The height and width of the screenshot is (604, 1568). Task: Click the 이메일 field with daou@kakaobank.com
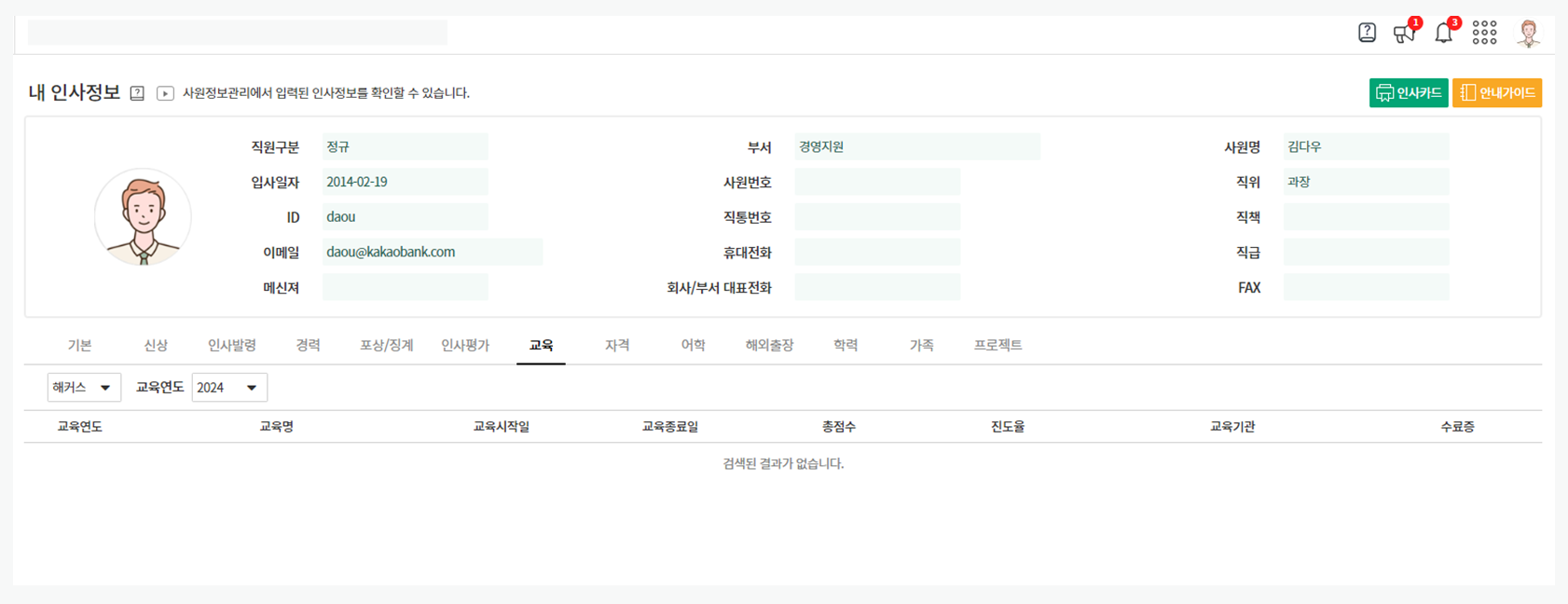click(432, 253)
